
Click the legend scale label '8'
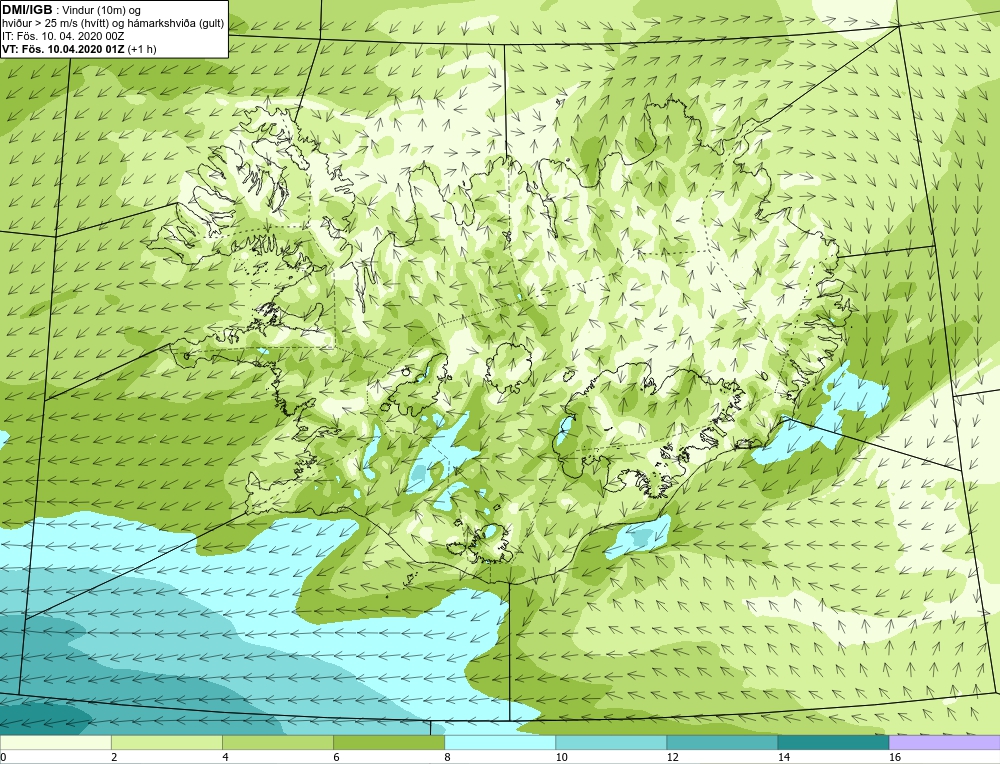(x=447, y=757)
